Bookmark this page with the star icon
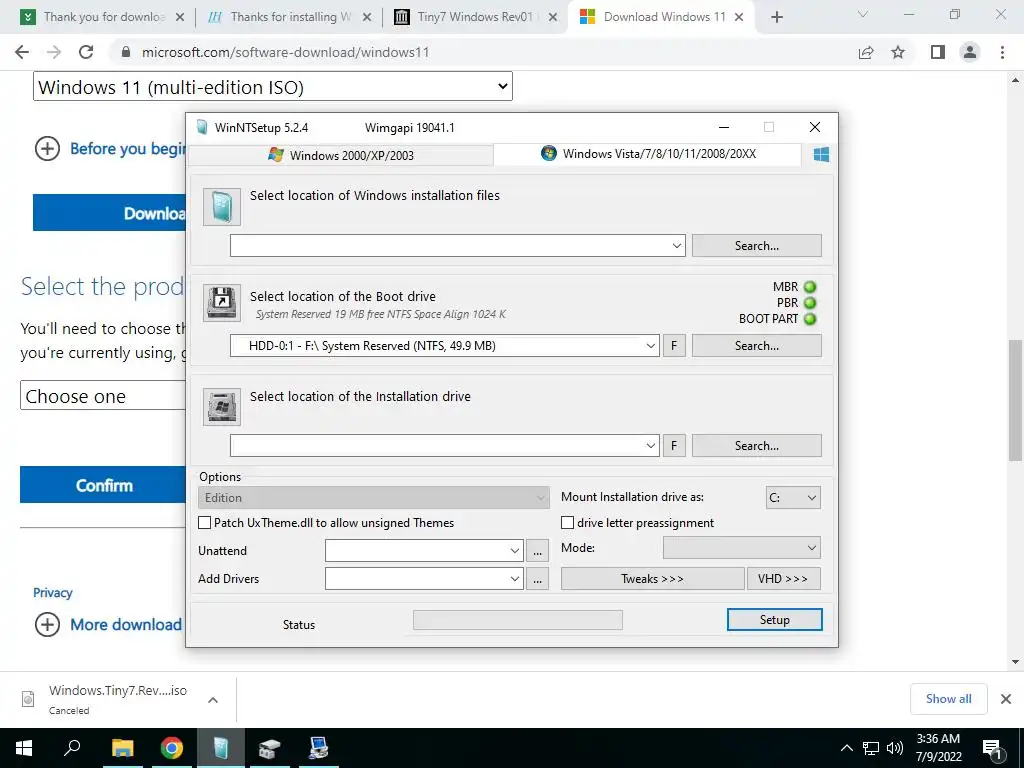This screenshot has height=768, width=1024. 898,52
